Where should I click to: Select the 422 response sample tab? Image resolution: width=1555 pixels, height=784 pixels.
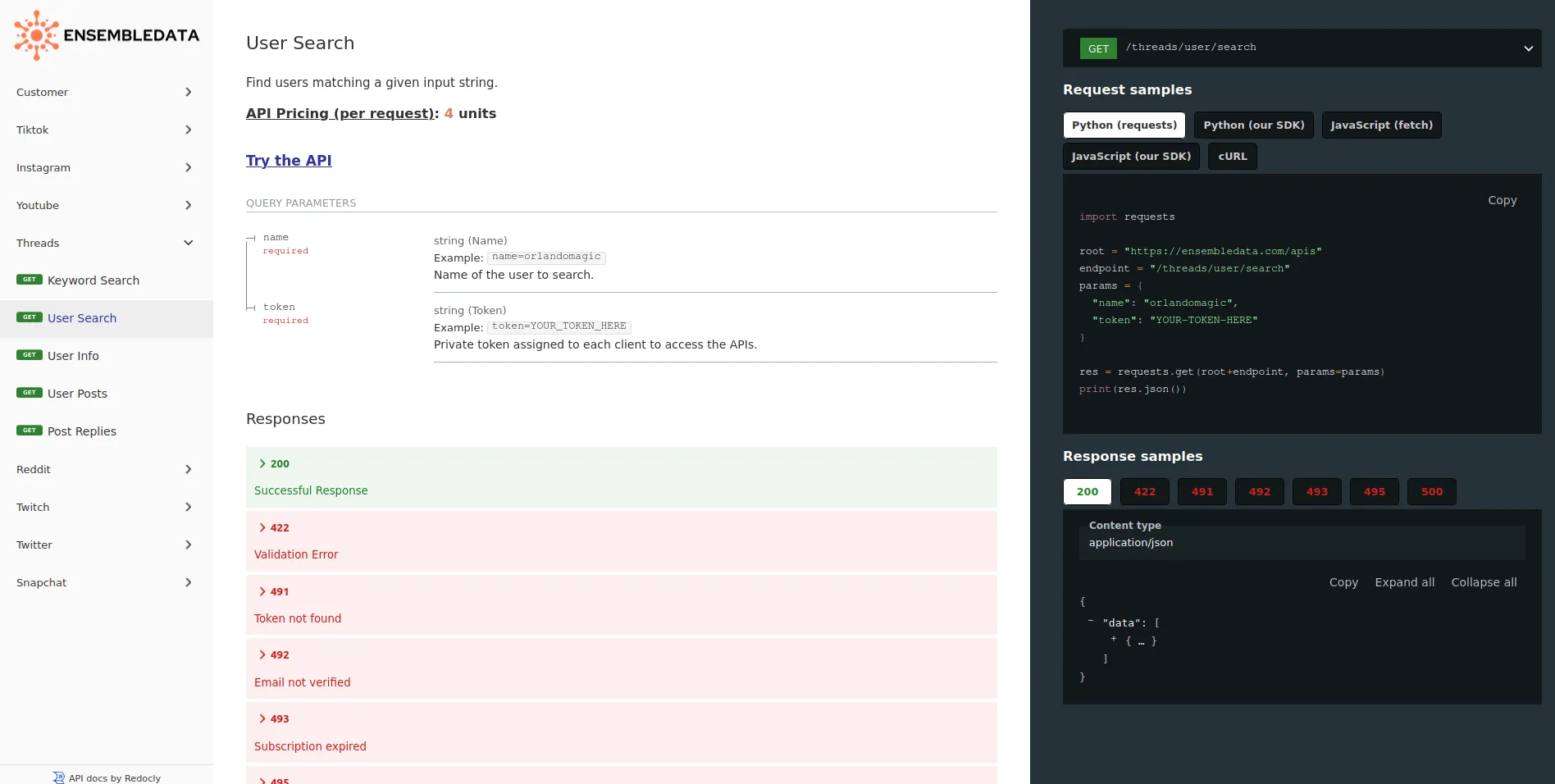click(x=1145, y=491)
